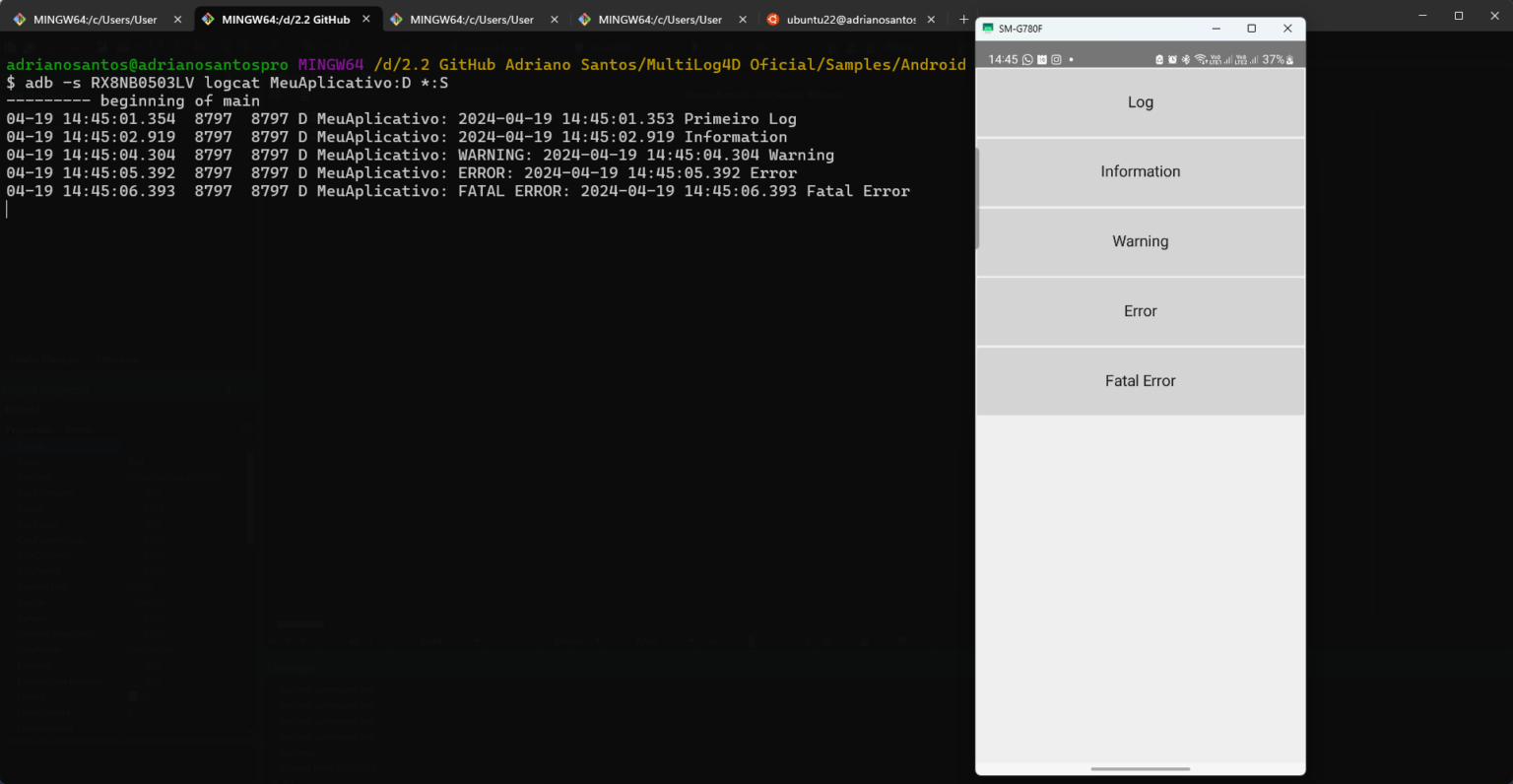
Task: Open a new terminal tab with the plus button
Action: coord(963,18)
